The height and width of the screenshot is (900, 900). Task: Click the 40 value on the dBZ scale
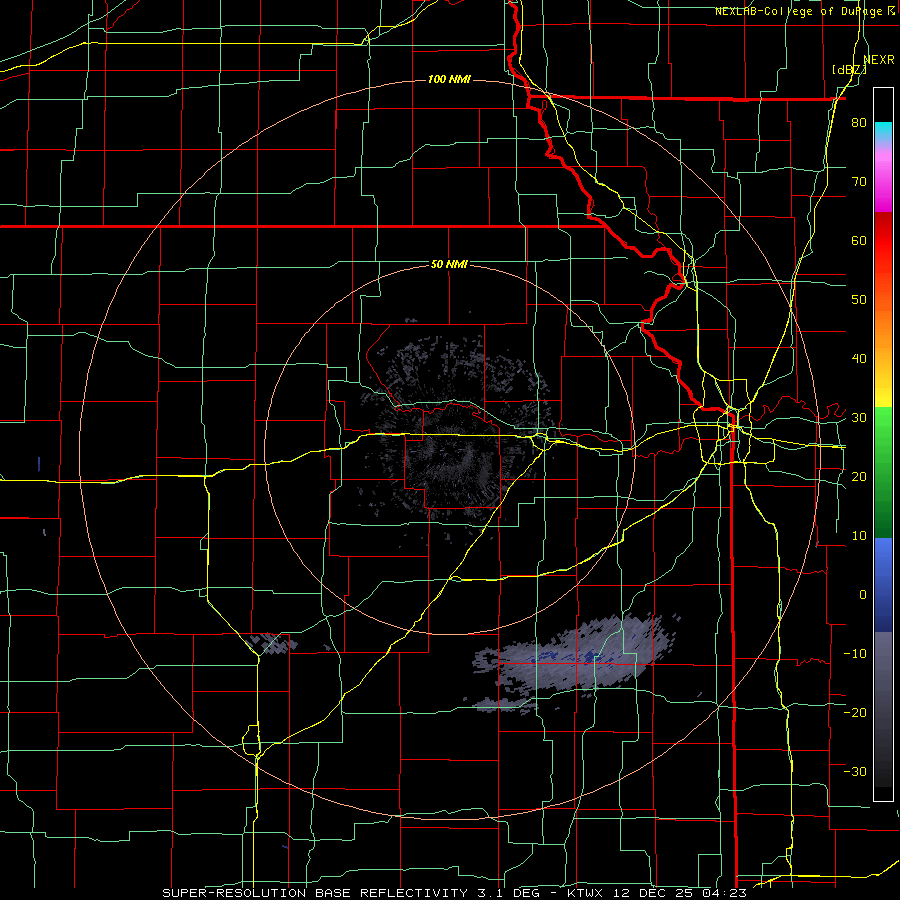coord(859,358)
